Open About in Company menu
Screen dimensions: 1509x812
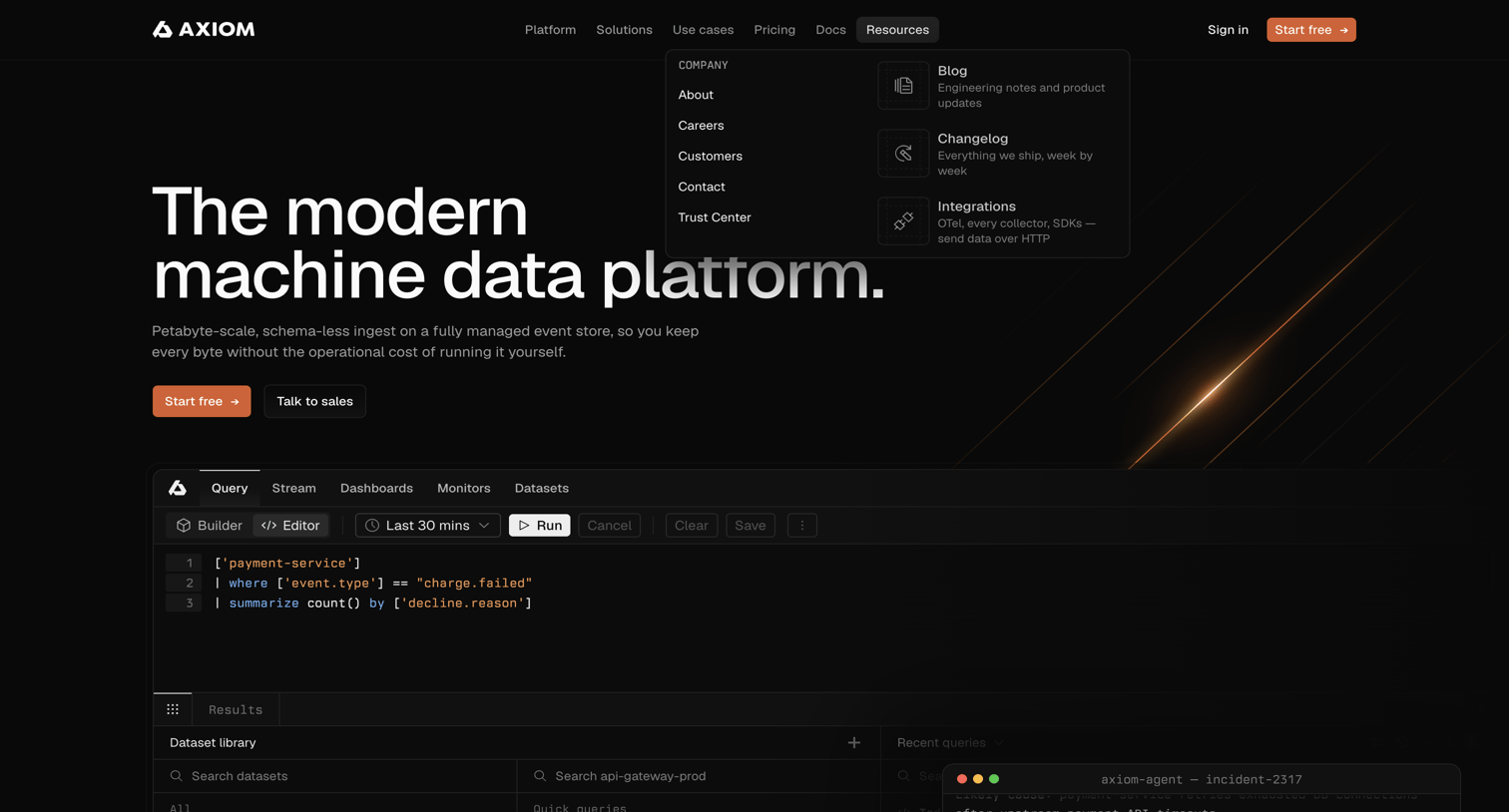(696, 95)
